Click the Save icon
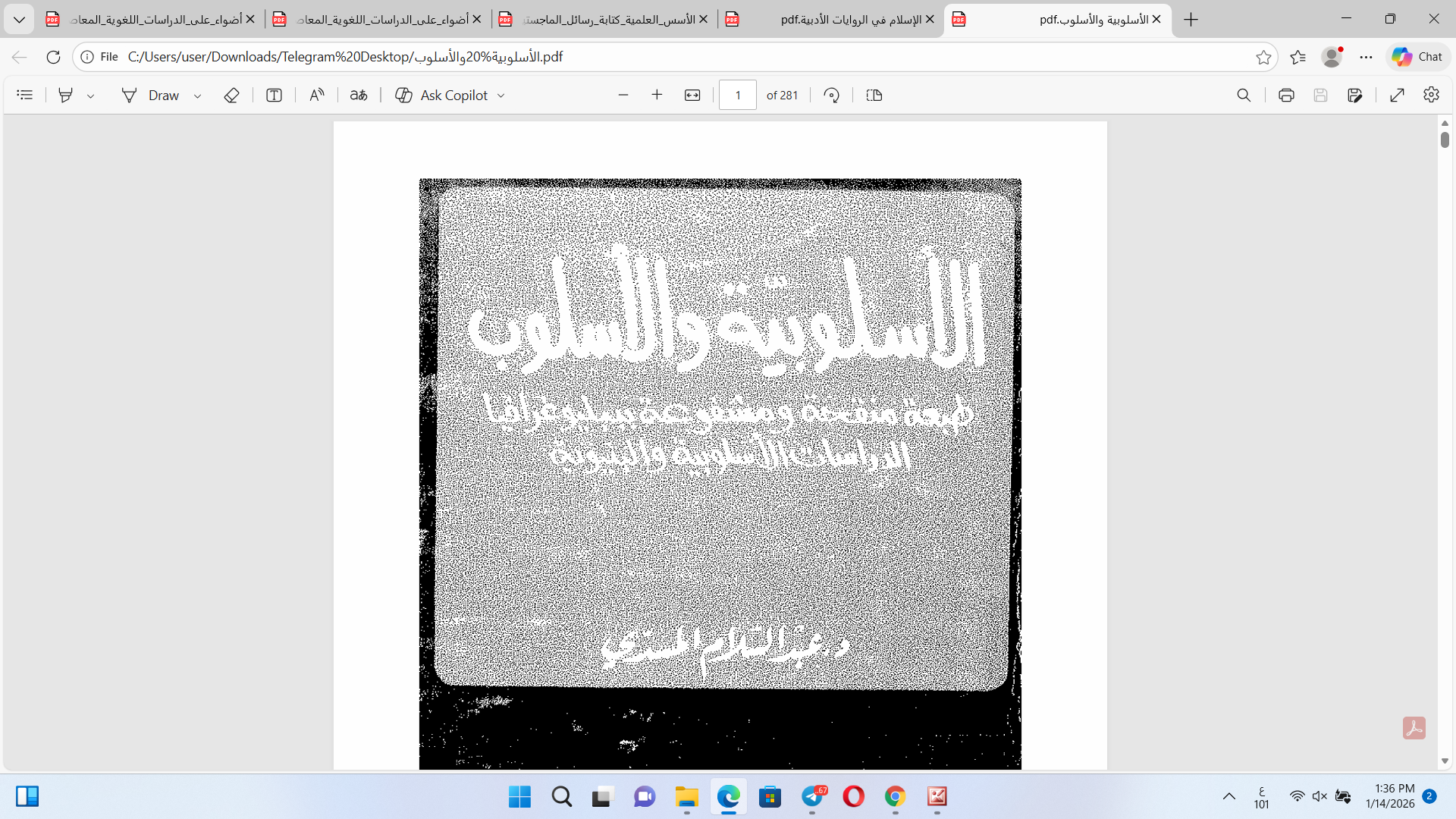This screenshot has width=1456, height=819. (x=1320, y=95)
